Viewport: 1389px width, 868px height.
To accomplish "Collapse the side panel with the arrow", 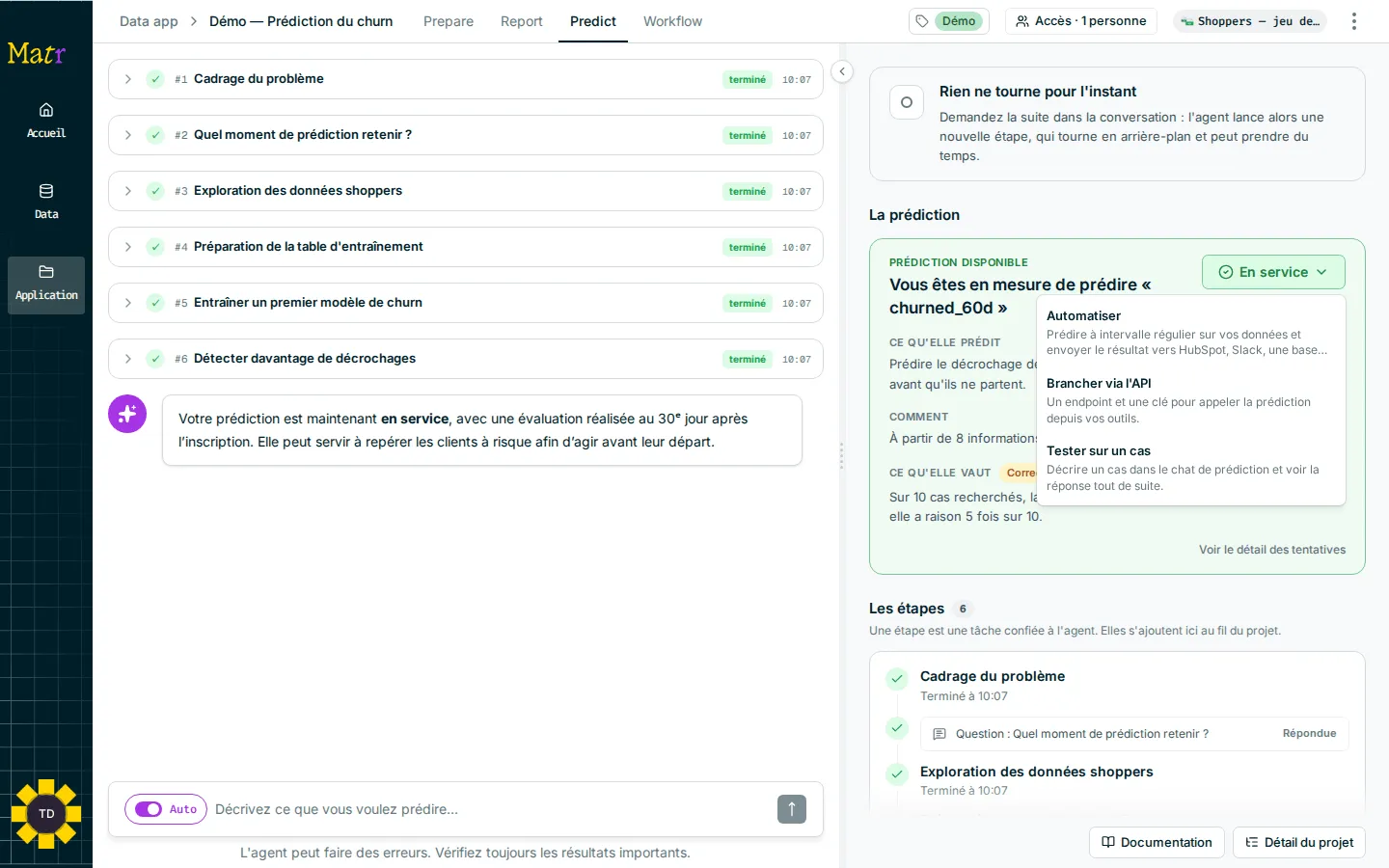I will (x=842, y=71).
